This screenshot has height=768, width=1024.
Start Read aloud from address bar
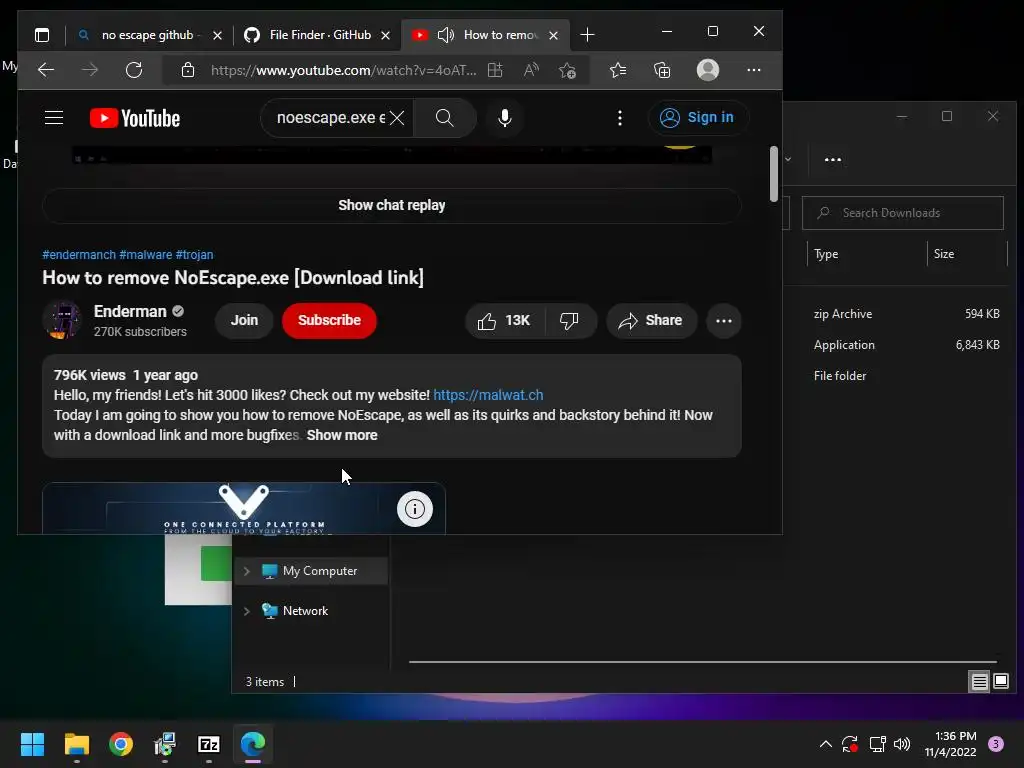click(x=532, y=70)
